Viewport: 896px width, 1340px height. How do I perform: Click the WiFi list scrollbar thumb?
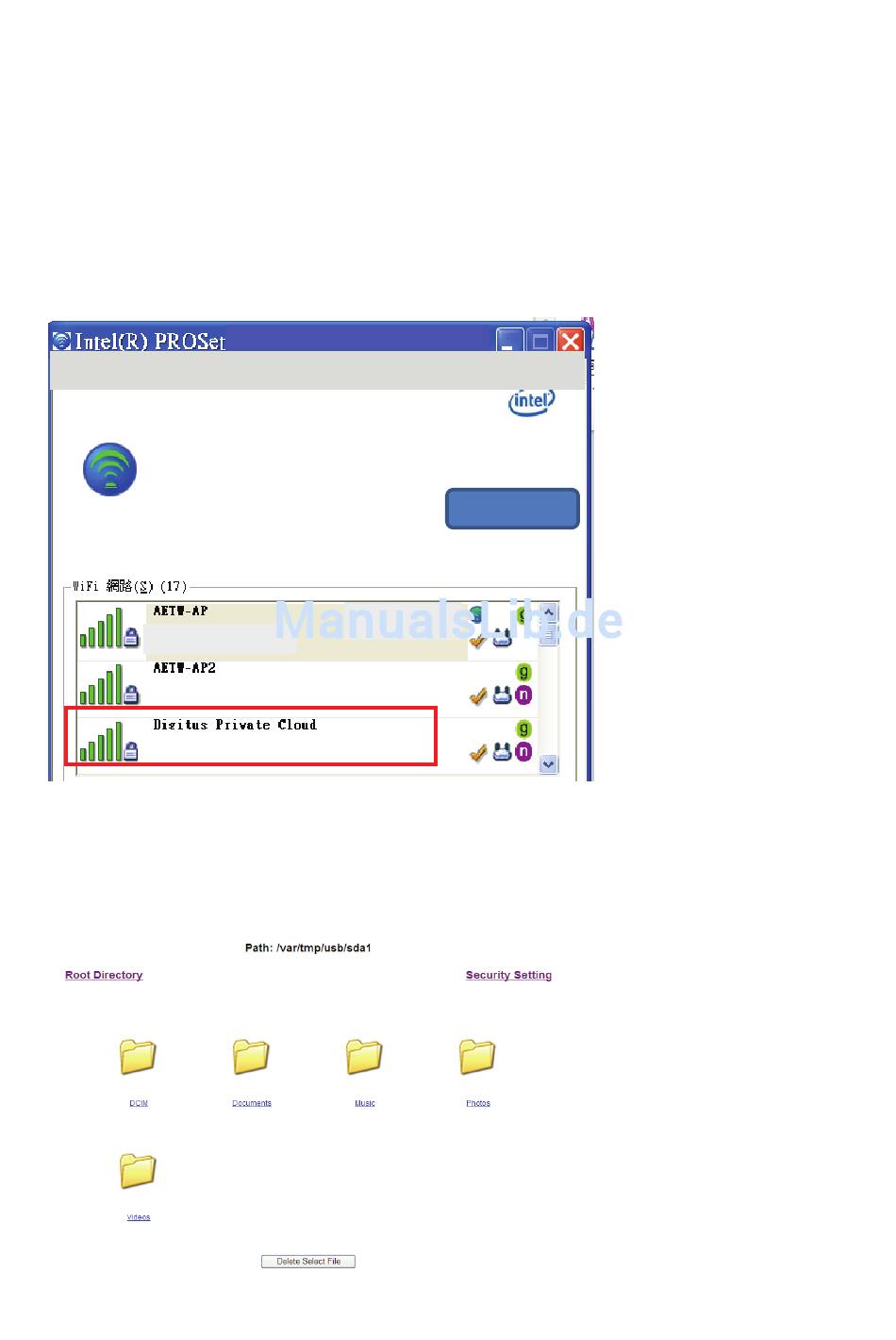click(549, 633)
